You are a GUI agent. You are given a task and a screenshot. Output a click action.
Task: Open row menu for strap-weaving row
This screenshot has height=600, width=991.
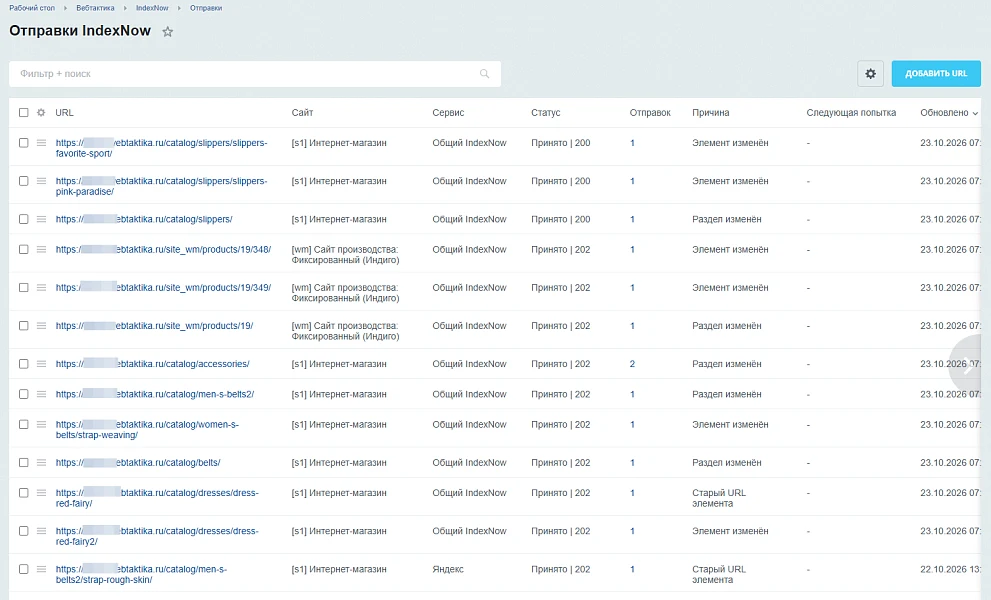coord(41,425)
